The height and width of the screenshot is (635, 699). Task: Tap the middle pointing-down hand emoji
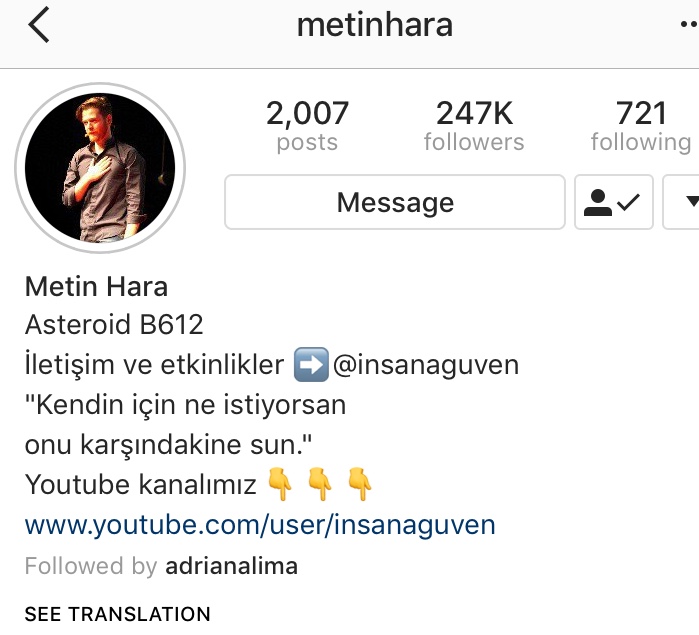point(320,484)
